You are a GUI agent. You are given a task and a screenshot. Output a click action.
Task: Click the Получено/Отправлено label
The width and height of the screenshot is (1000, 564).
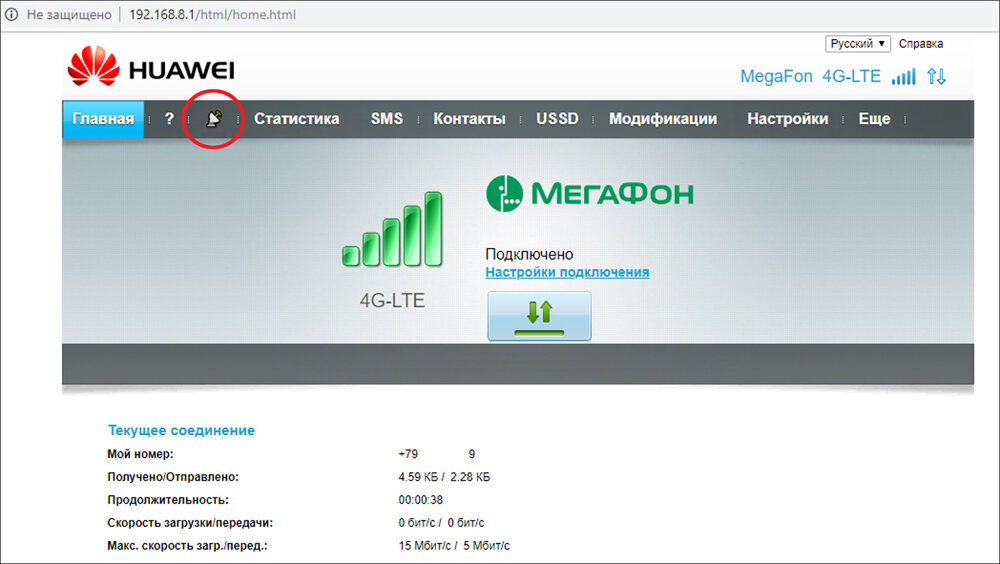point(173,477)
